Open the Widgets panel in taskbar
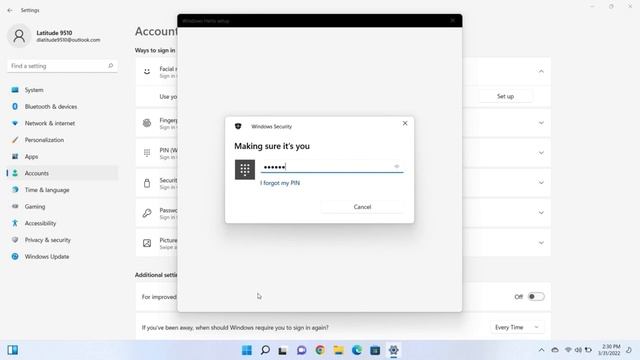640x360 pixels. (x=13, y=350)
